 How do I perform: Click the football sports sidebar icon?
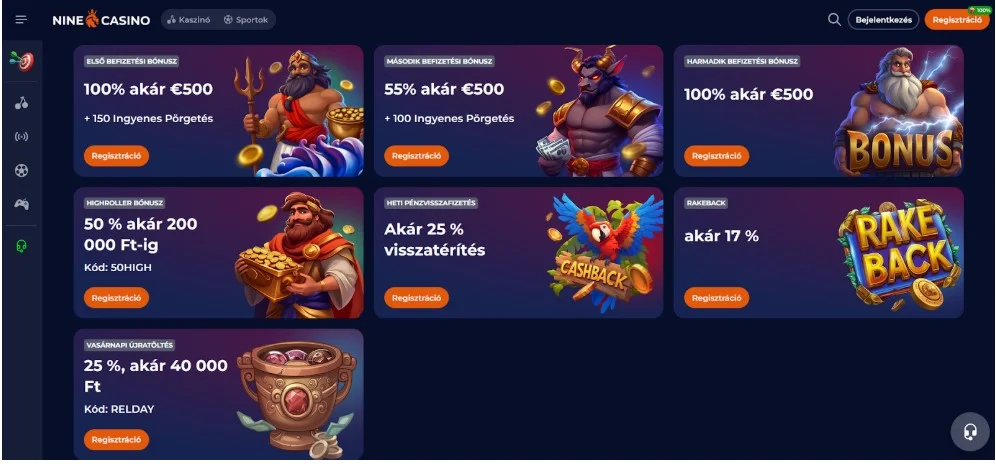pyautogui.click(x=22, y=170)
